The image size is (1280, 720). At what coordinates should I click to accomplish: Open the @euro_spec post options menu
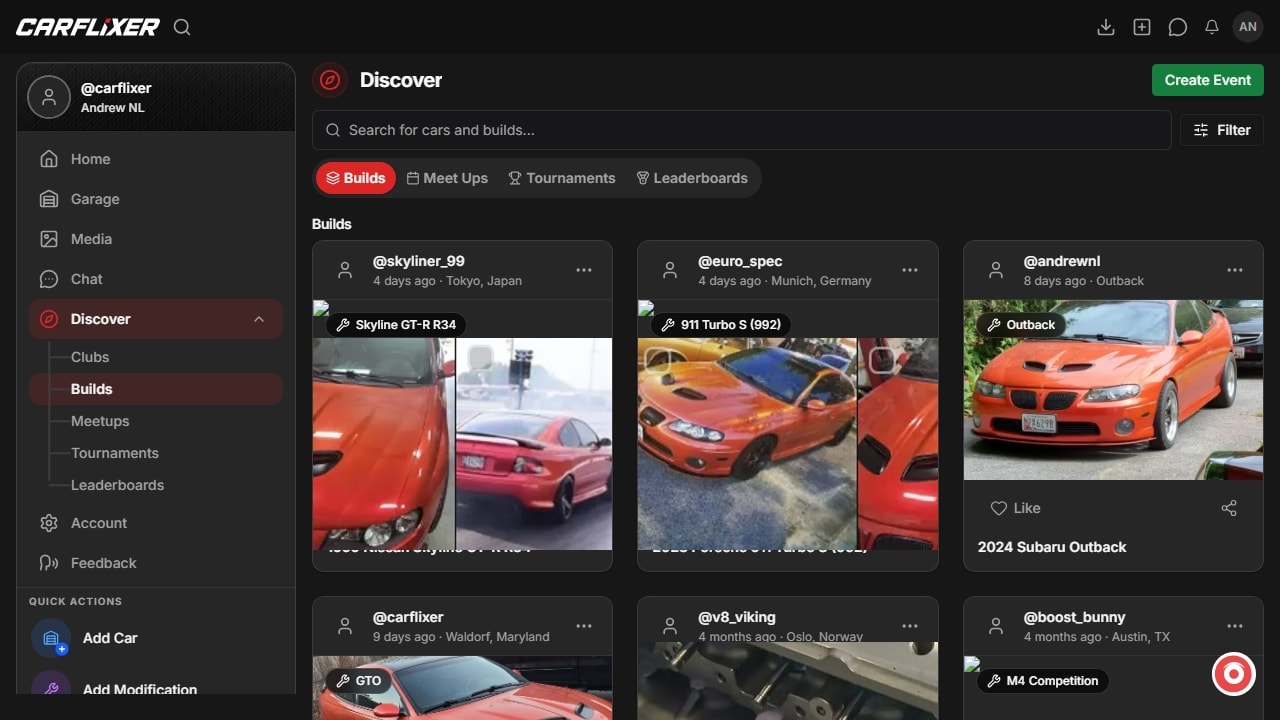tap(910, 270)
